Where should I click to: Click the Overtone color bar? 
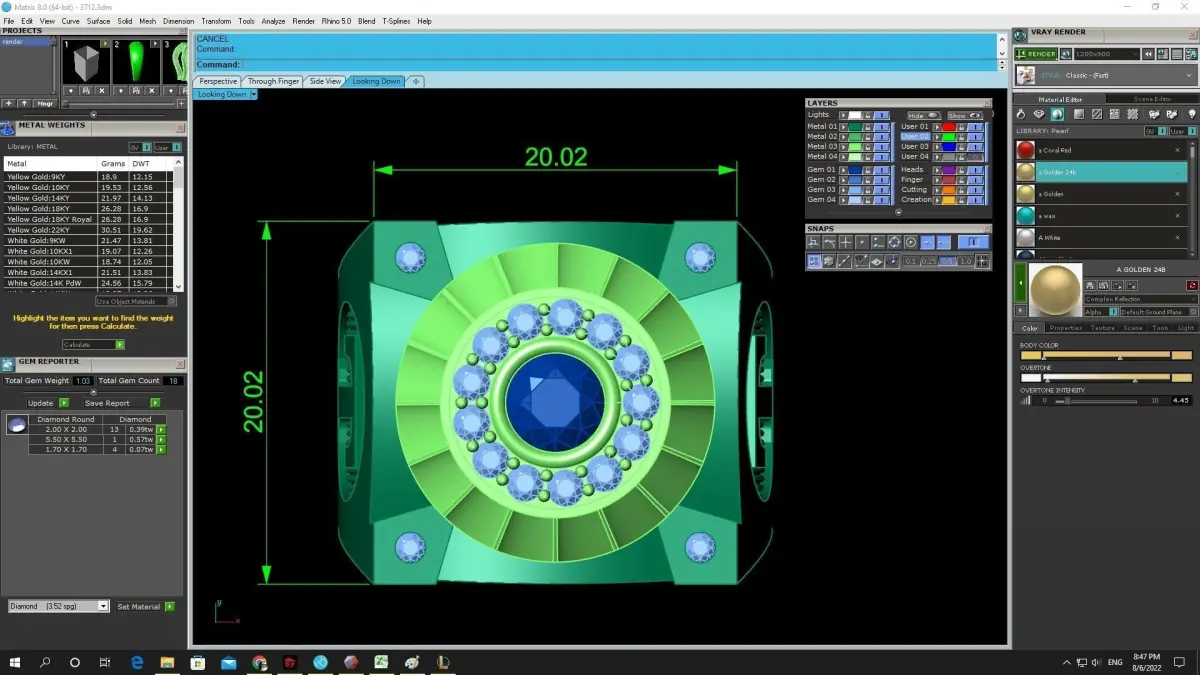(x=1105, y=378)
